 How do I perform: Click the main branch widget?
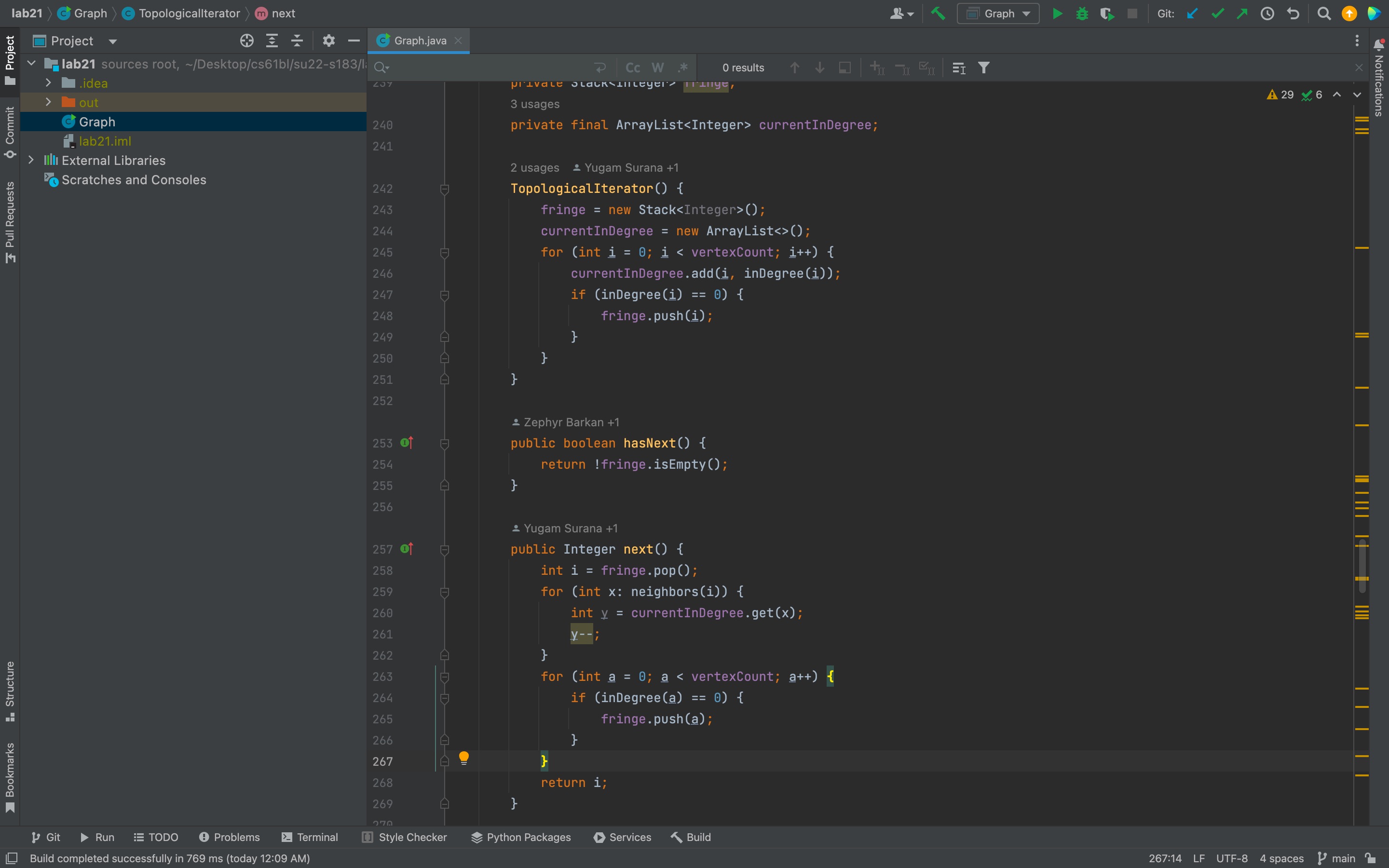click(1337, 858)
